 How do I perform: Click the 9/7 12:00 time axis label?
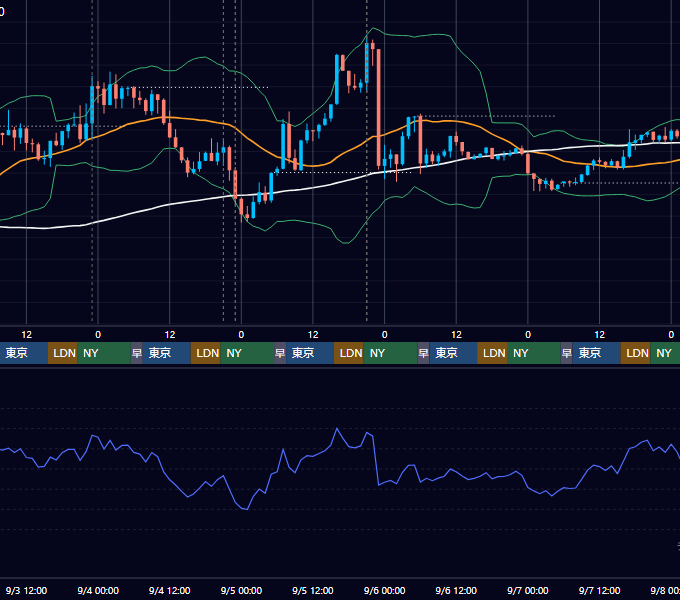tap(599, 590)
